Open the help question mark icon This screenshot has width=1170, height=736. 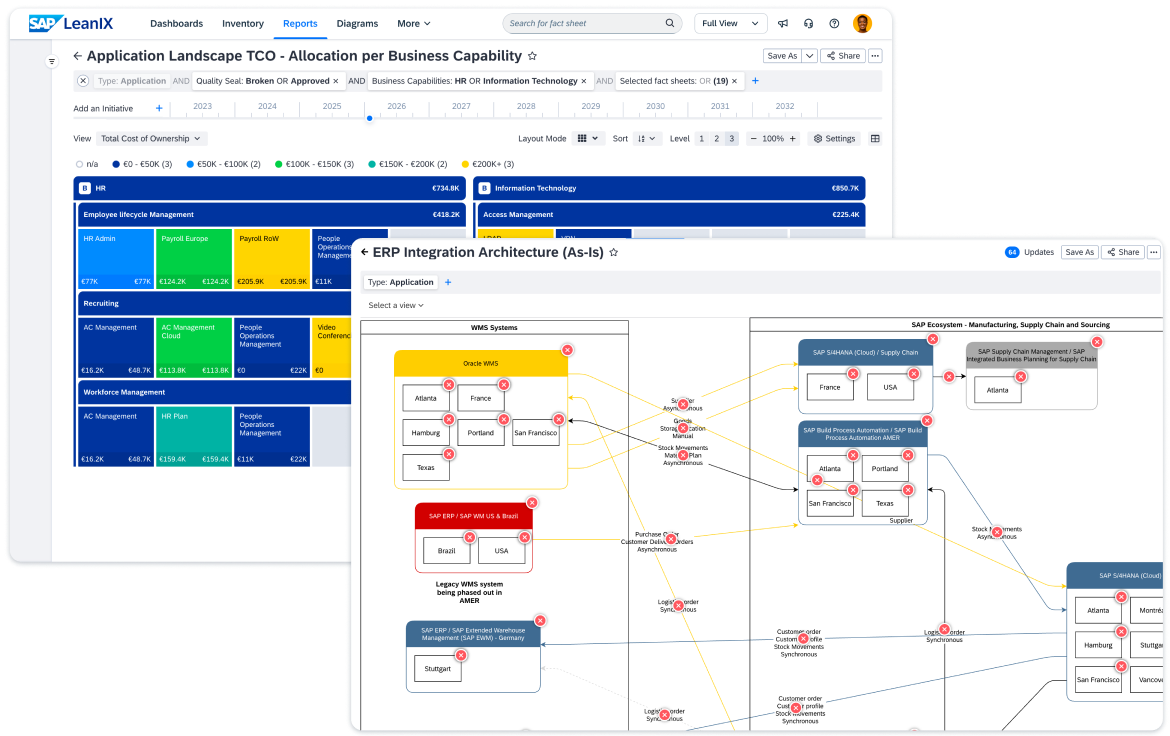(x=834, y=23)
